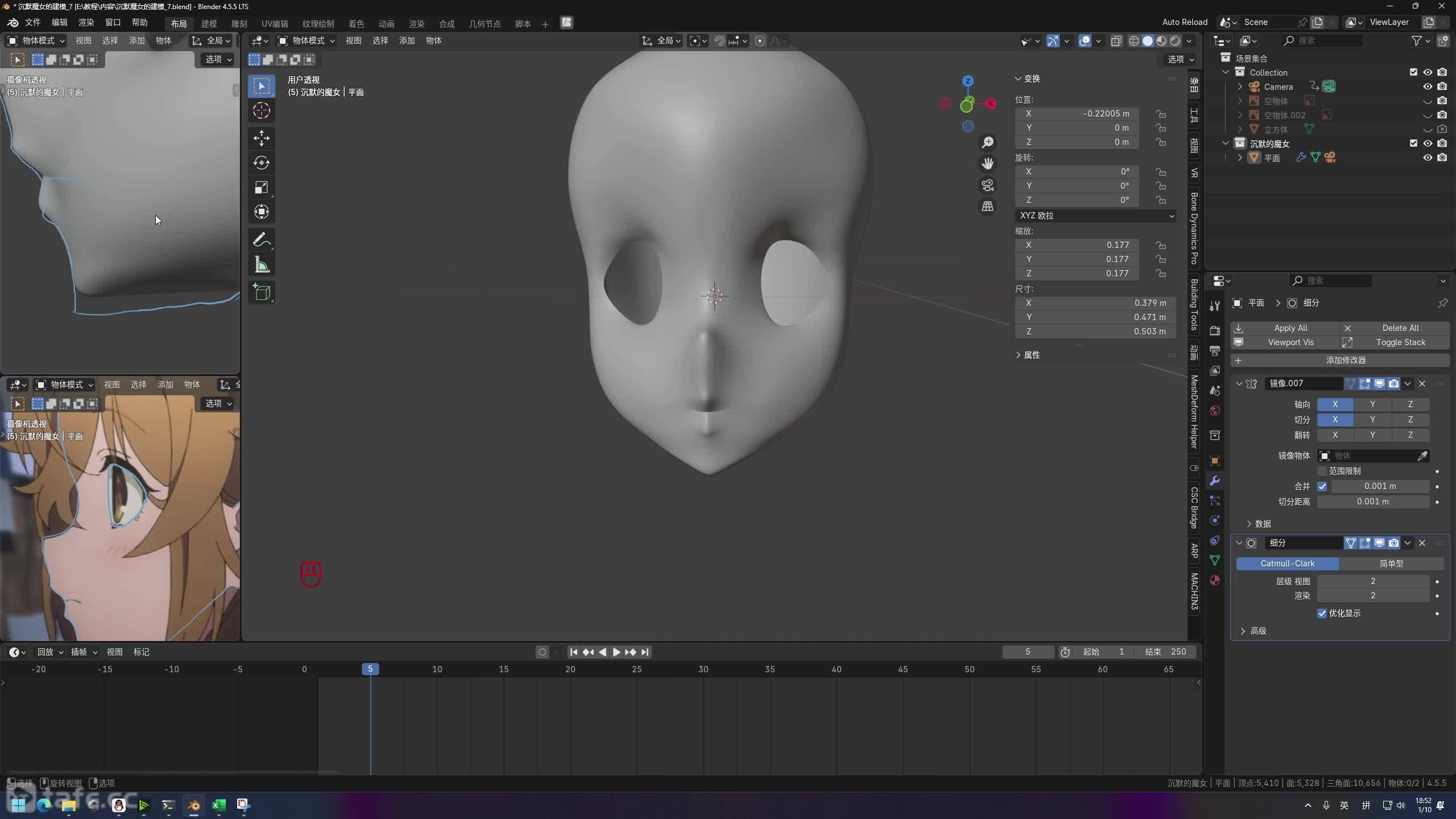Toggle camera view in viewport gizmo
This screenshot has width=1456, height=819.
(987, 185)
